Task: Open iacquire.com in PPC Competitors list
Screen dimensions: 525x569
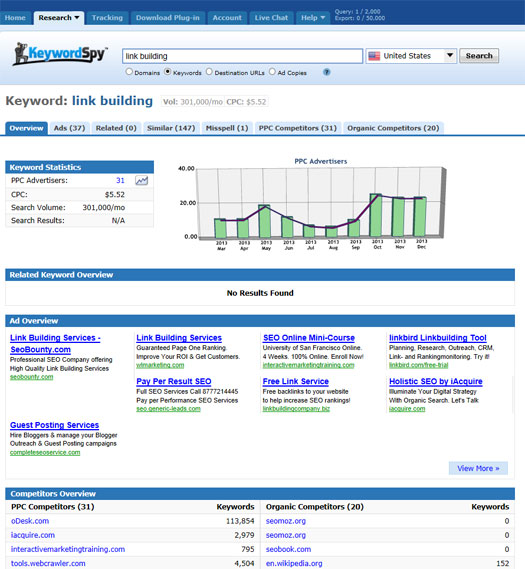Action: point(33,535)
